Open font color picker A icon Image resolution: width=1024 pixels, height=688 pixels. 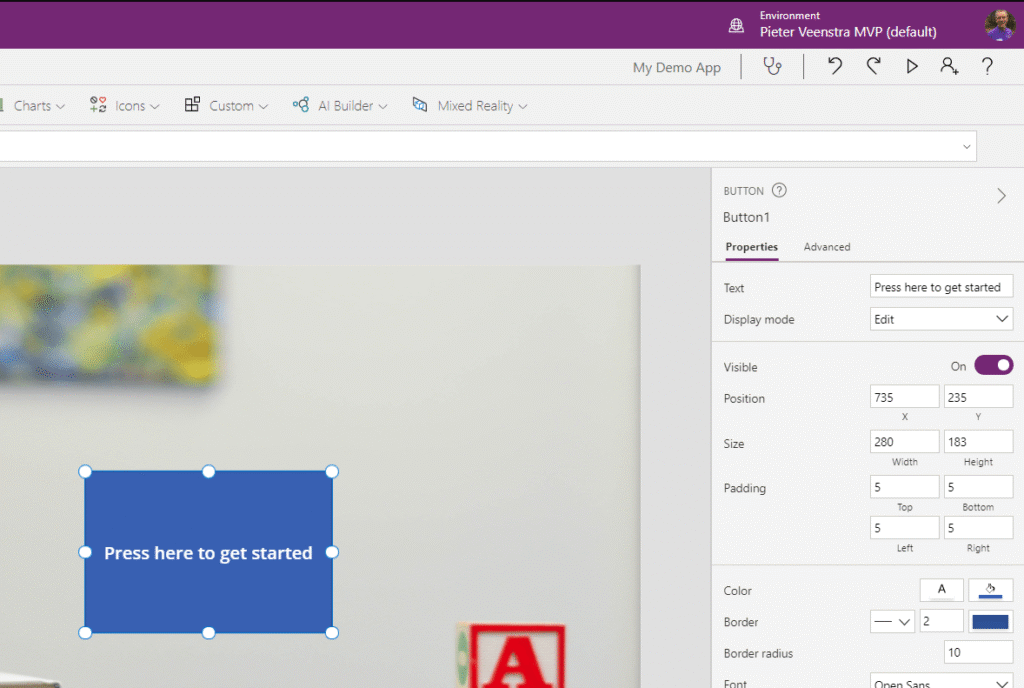[942, 590]
